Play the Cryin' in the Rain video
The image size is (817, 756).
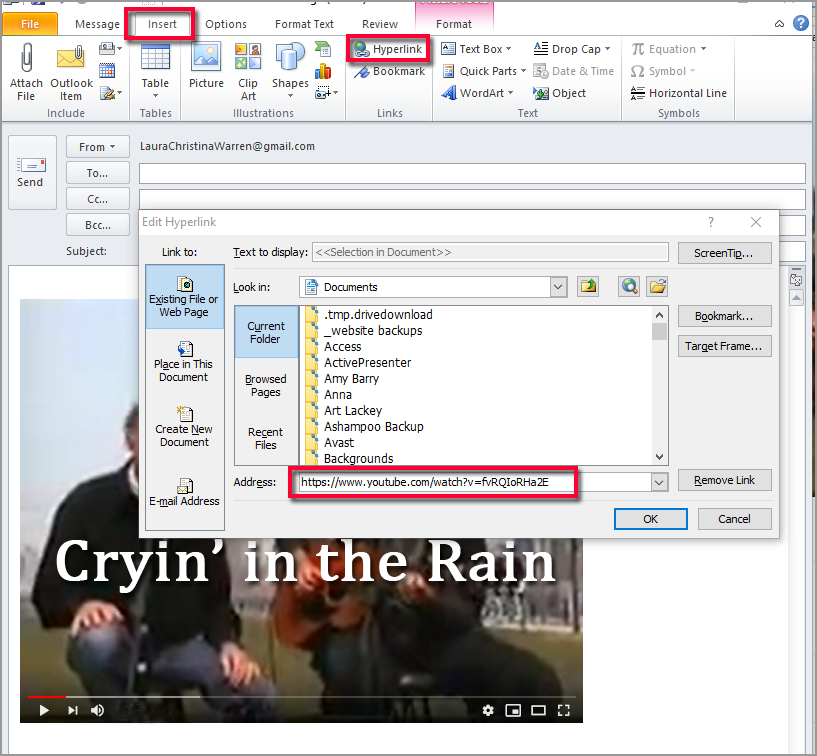point(44,710)
